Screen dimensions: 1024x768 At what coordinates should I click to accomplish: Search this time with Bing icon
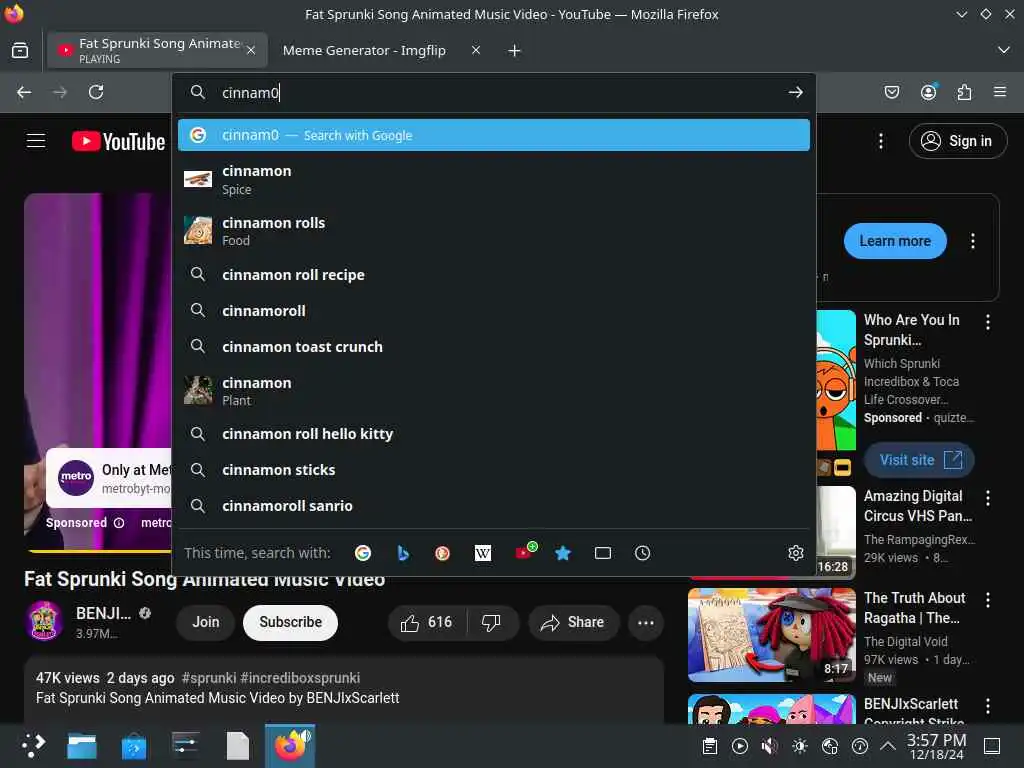coord(403,553)
